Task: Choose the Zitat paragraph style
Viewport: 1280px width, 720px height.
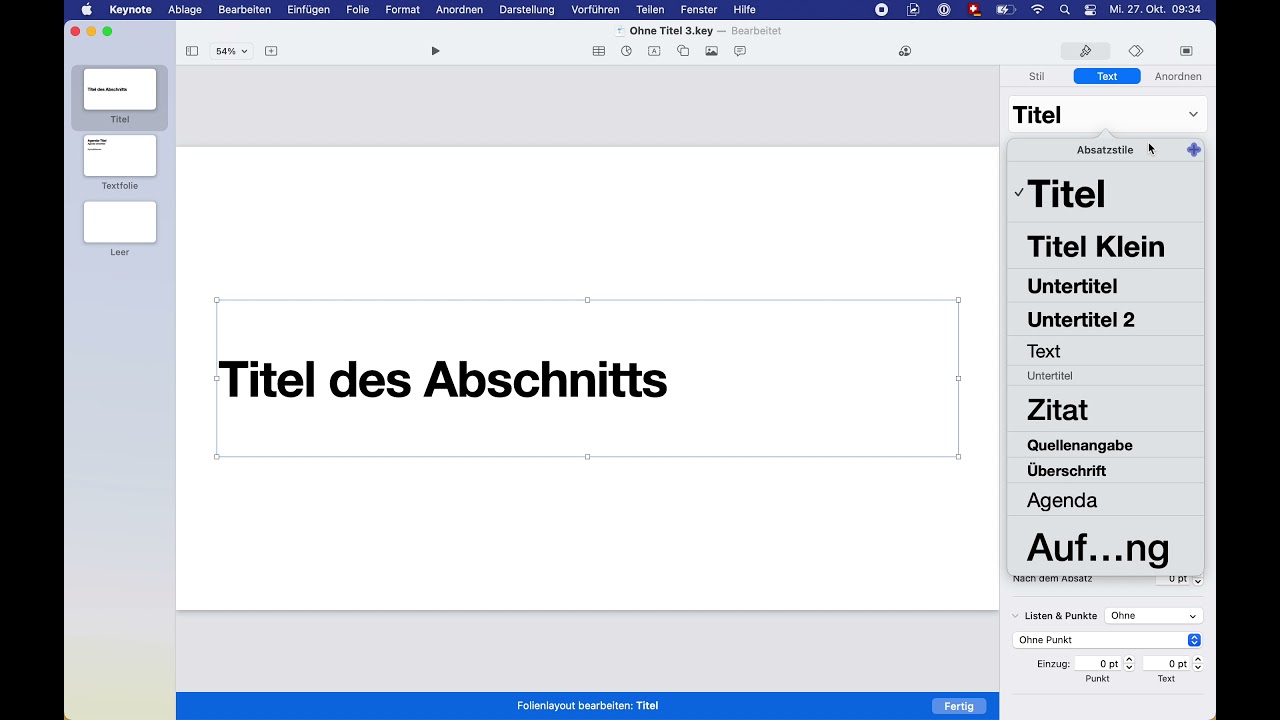Action: click(1106, 410)
